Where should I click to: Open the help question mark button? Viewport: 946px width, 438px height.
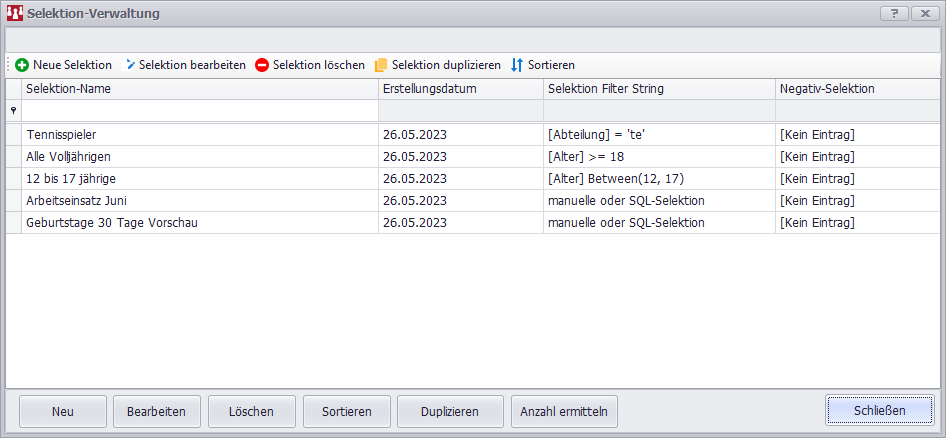click(x=893, y=14)
